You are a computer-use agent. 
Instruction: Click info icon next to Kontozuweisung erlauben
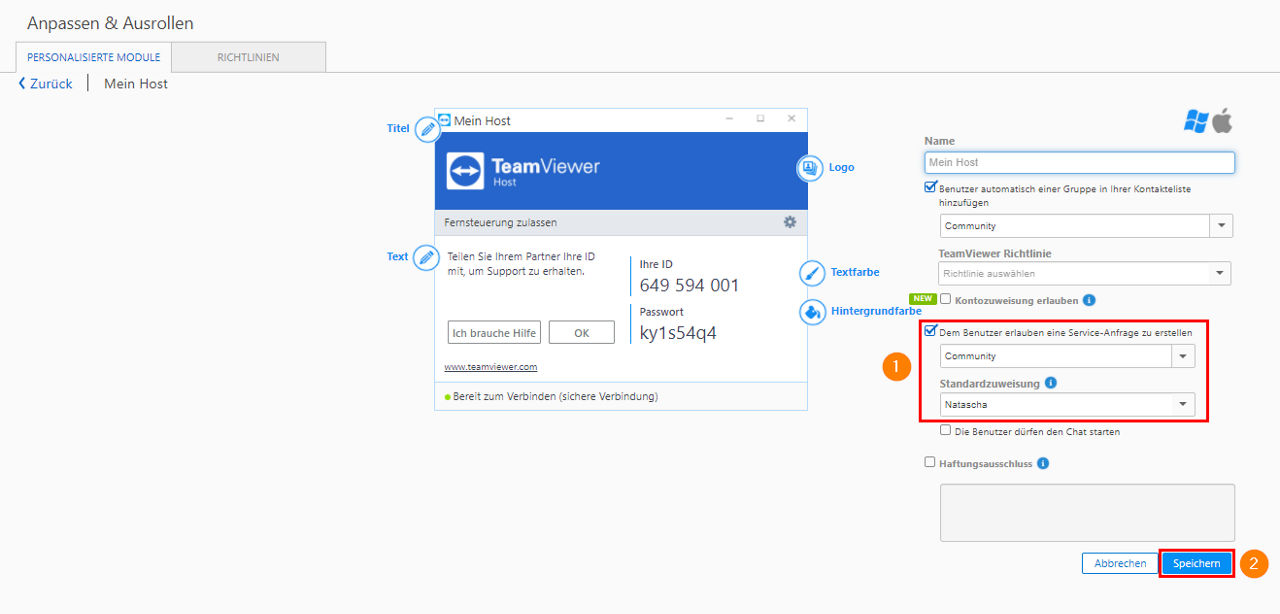[1089, 300]
